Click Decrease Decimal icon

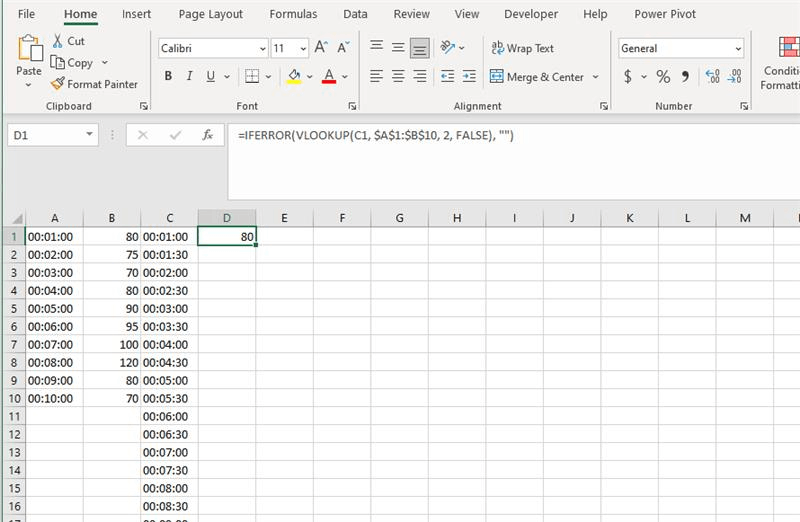pyautogui.click(x=734, y=77)
